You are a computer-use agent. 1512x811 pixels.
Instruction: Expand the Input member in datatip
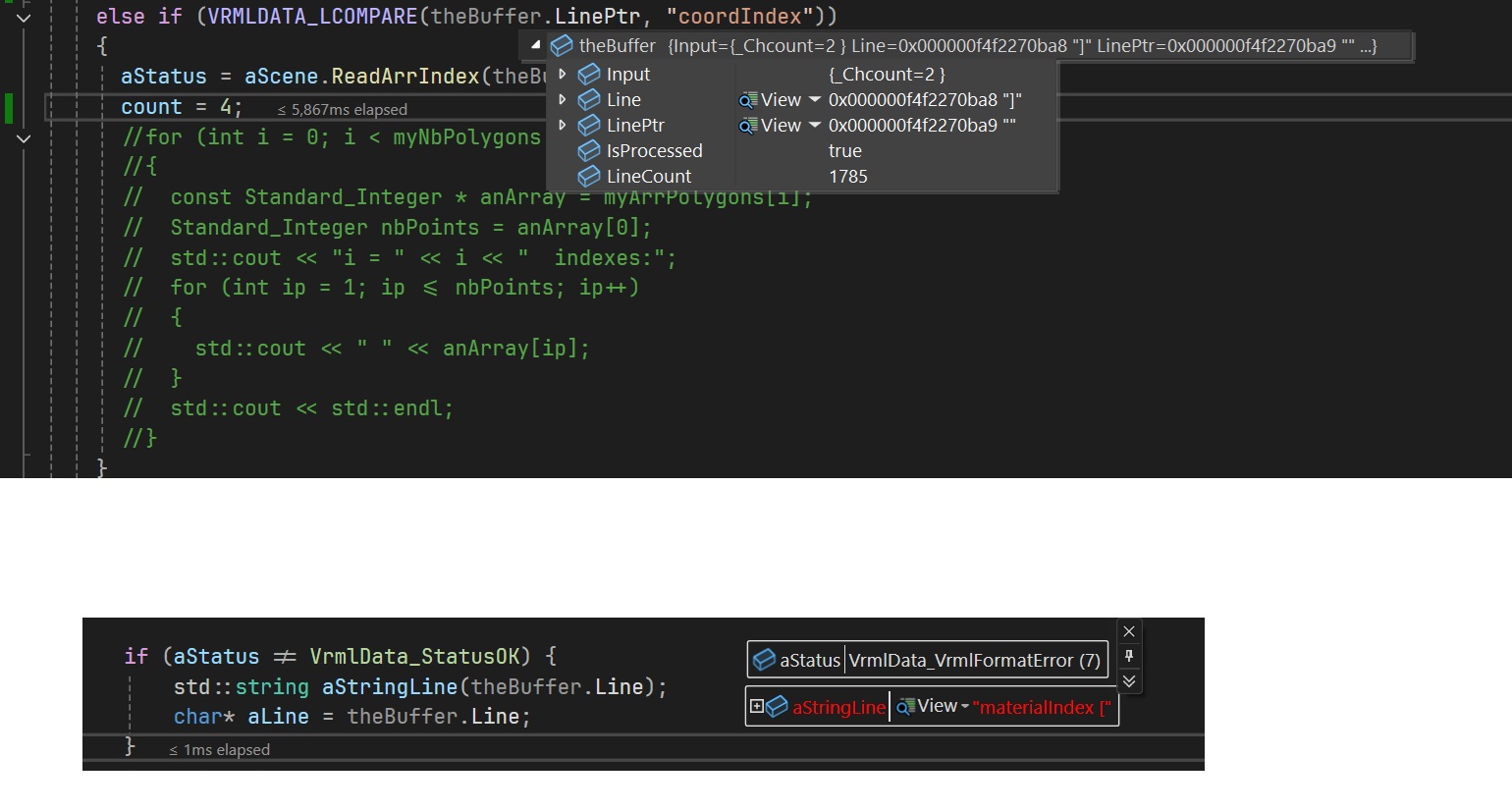(x=562, y=74)
